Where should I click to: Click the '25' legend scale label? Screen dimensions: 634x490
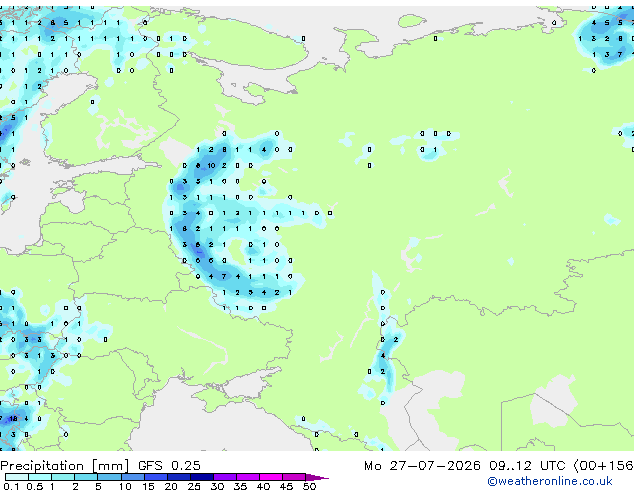click(194, 486)
